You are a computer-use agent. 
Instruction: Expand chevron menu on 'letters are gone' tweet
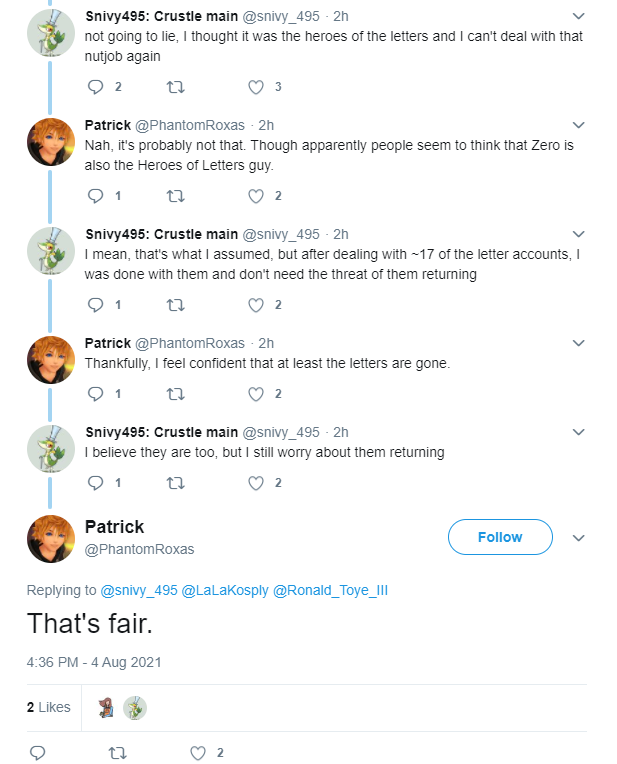pyautogui.click(x=578, y=343)
